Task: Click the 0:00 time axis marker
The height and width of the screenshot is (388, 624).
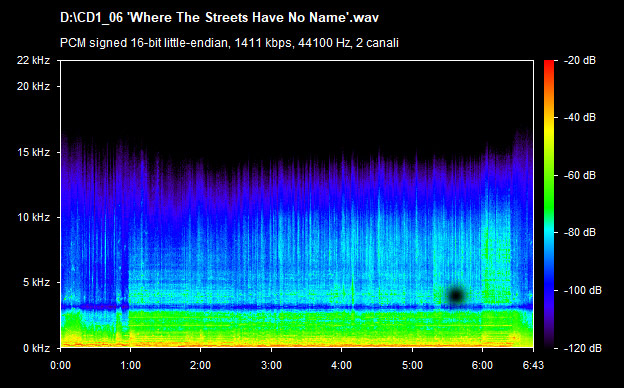Action: 60,365
